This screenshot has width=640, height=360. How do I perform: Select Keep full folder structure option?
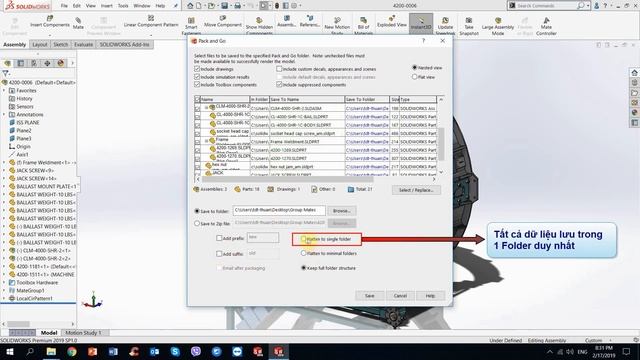[304, 268]
